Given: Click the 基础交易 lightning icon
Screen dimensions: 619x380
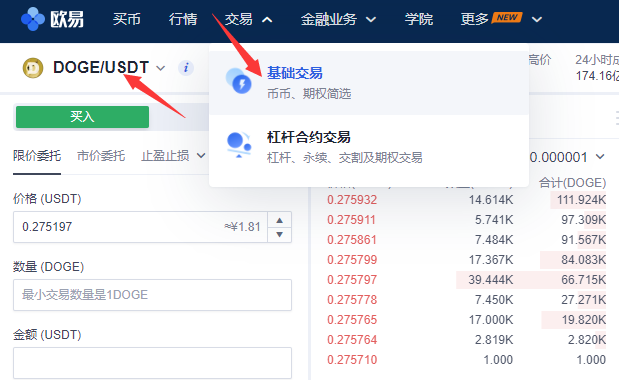Looking at the screenshot, I should pyautogui.click(x=239, y=81).
